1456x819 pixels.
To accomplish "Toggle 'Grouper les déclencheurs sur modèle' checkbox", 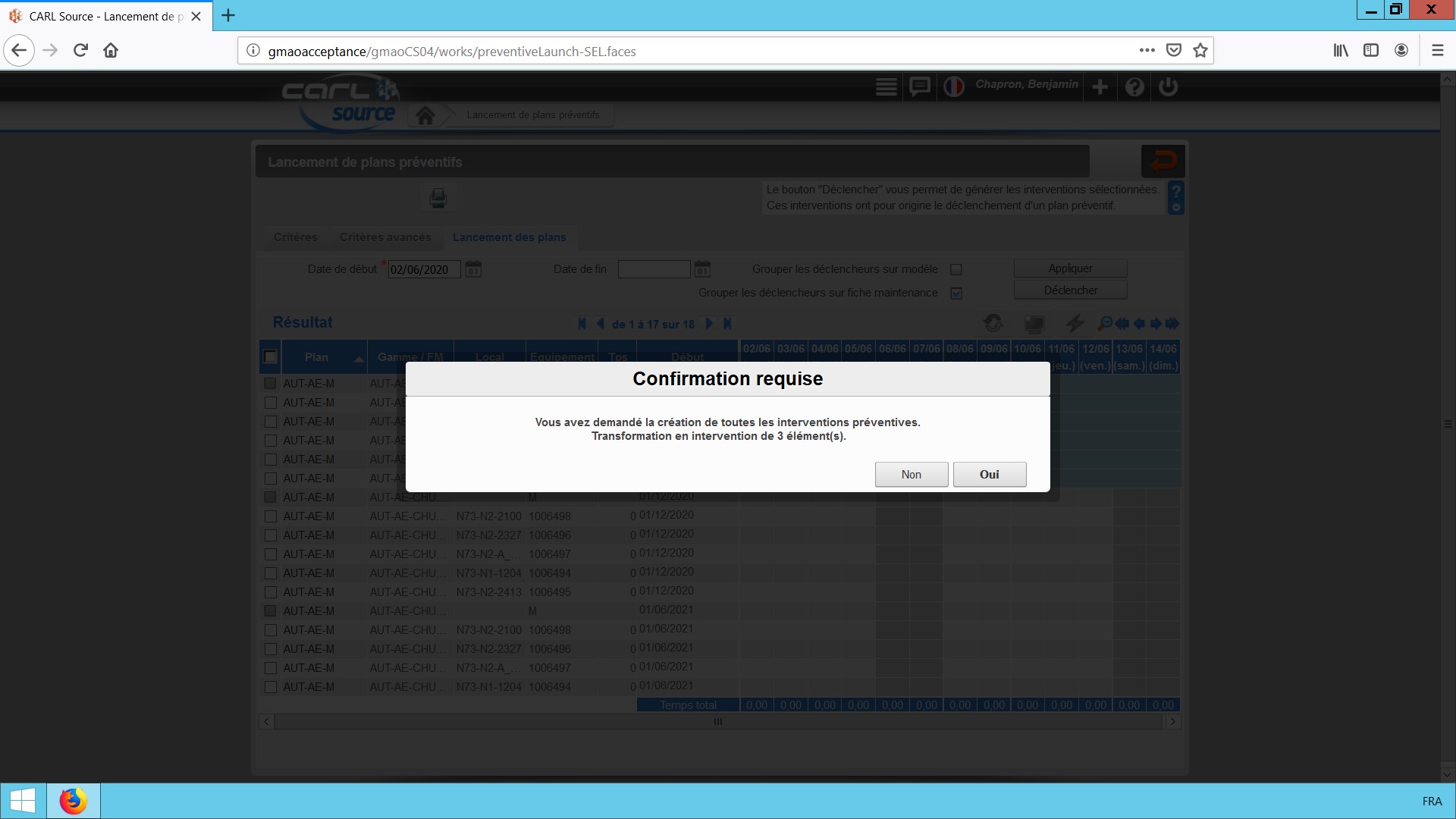I will (956, 270).
